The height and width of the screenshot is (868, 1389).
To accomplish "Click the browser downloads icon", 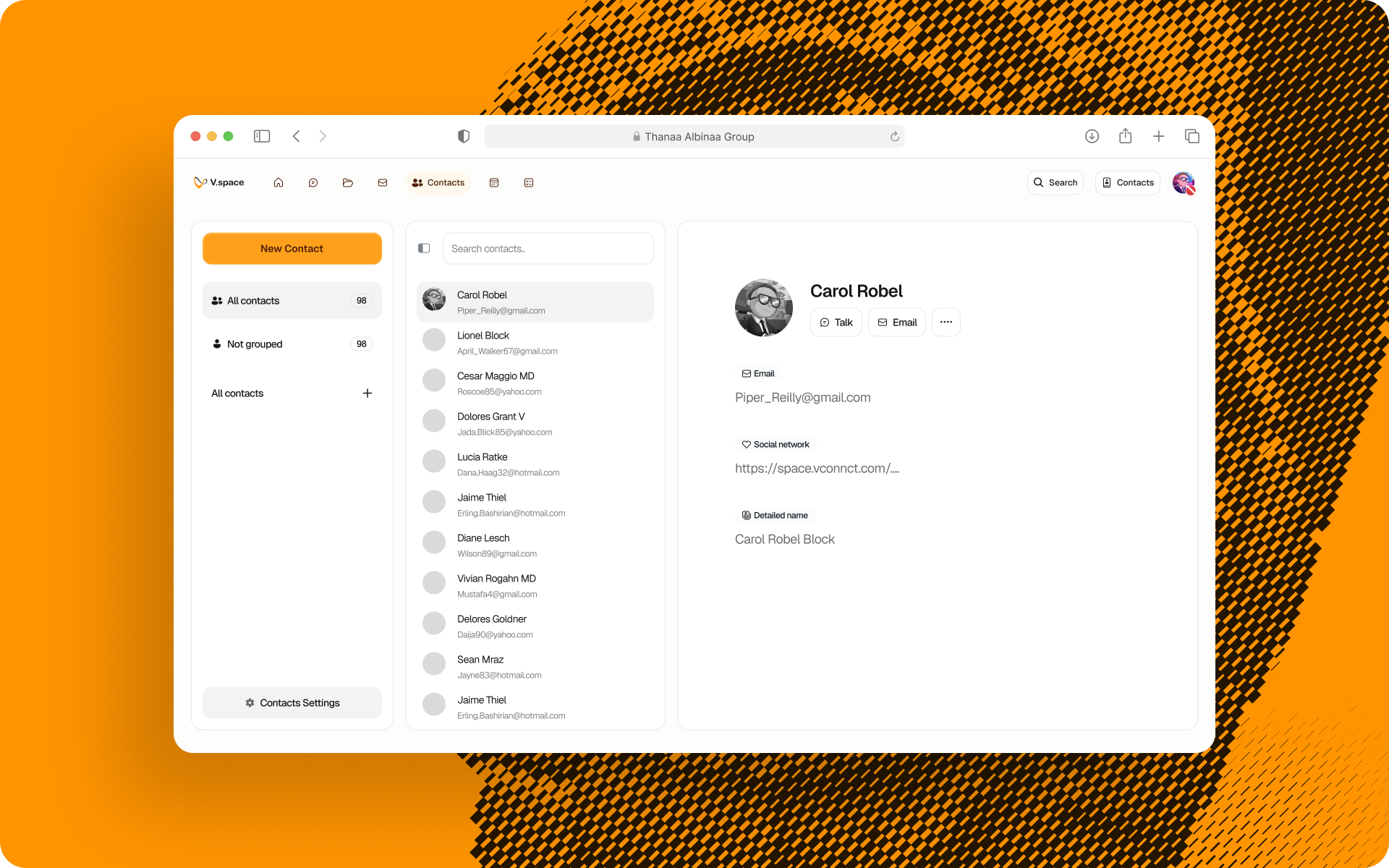I will click(x=1092, y=136).
